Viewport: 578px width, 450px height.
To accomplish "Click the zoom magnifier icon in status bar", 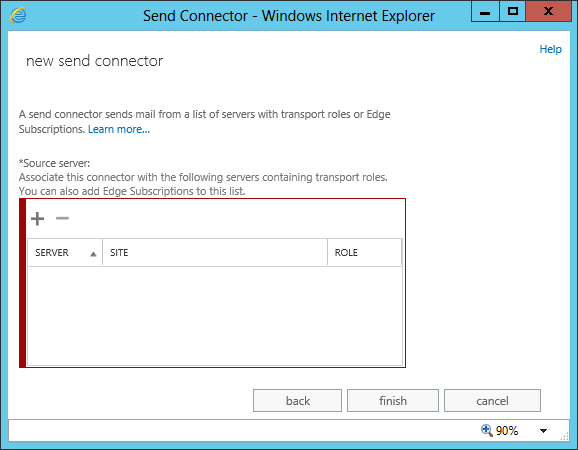I will (487, 430).
